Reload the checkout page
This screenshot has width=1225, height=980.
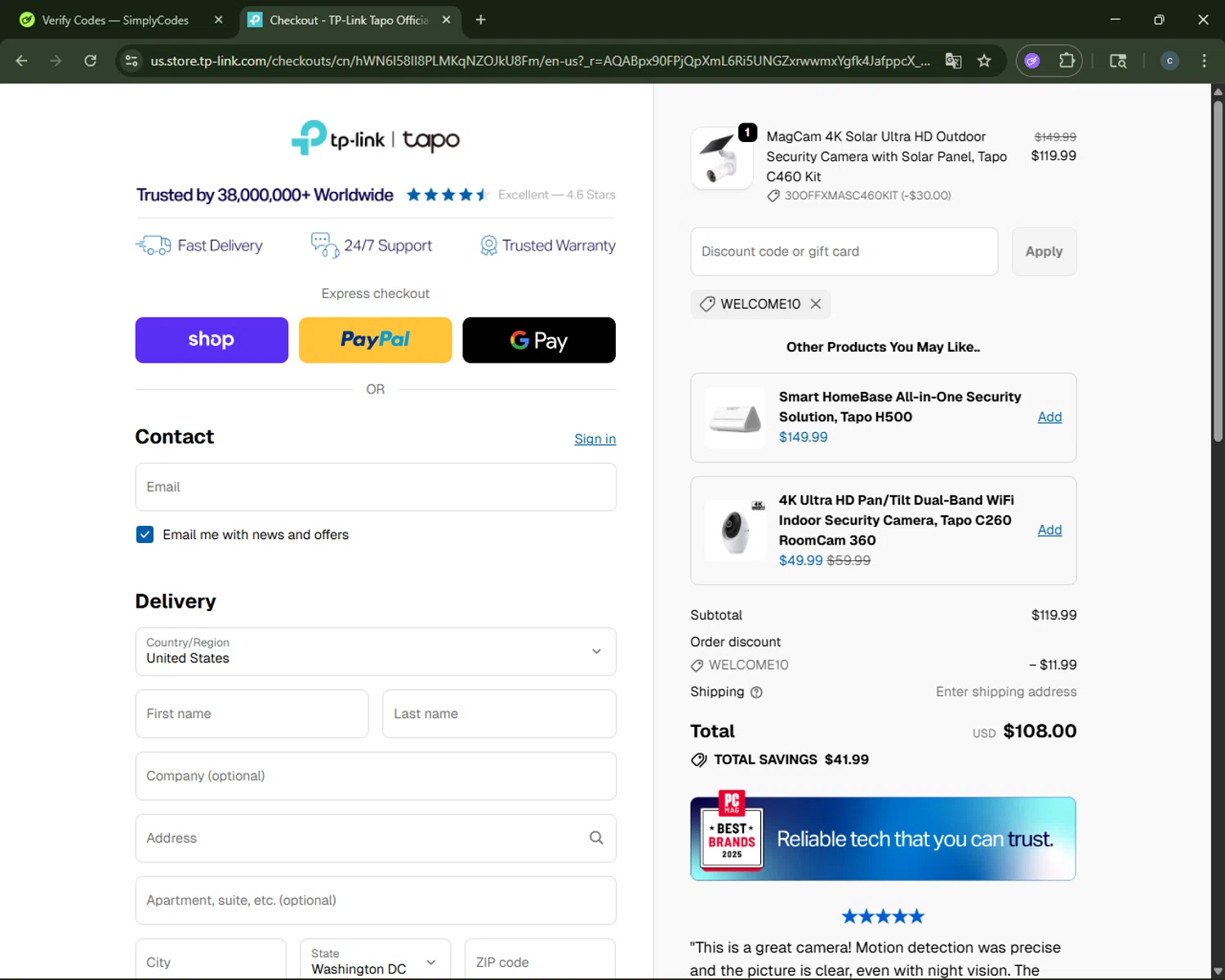[x=91, y=60]
